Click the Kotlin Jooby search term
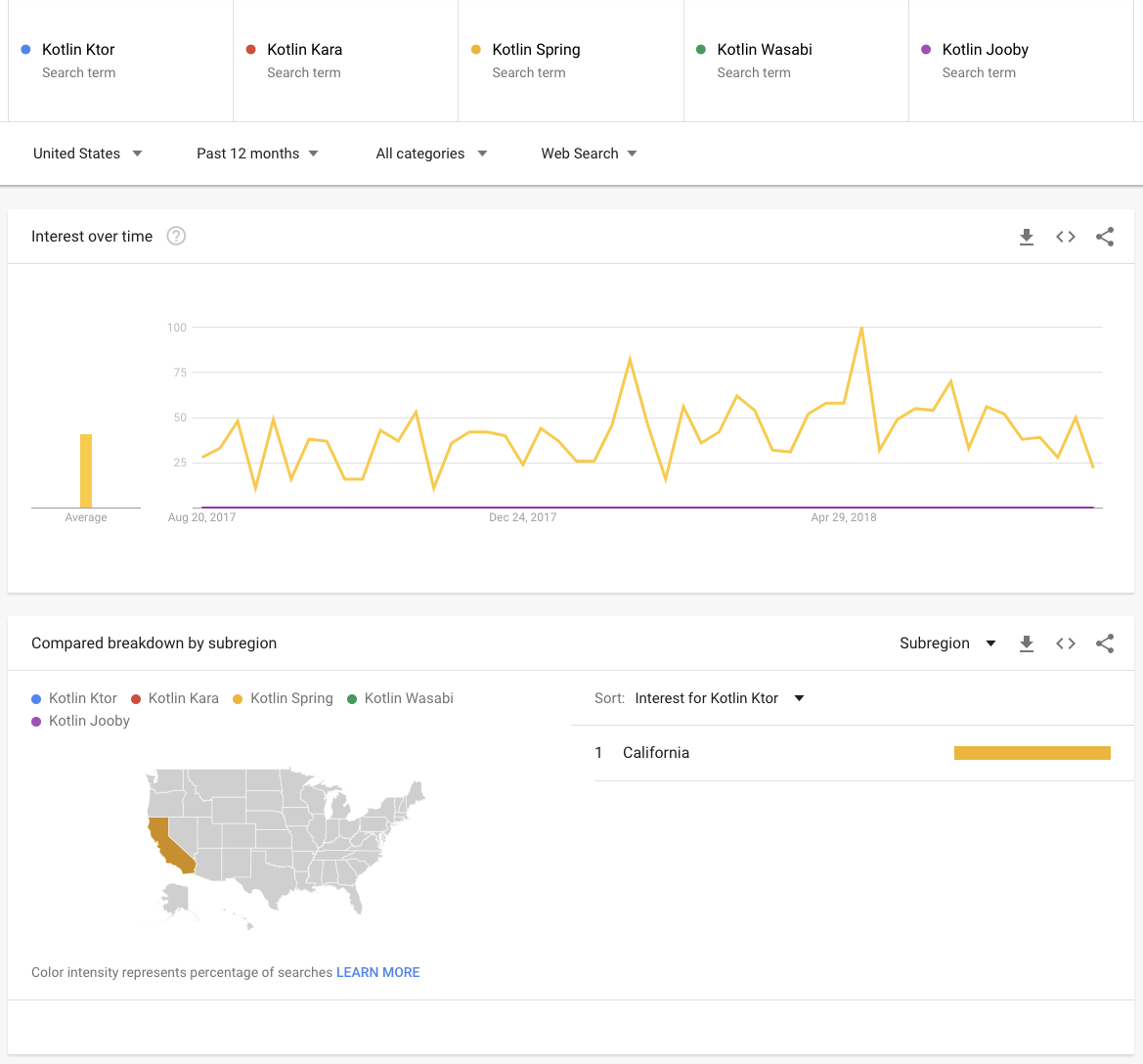Screen dimensions: 1143x1064 point(985,50)
